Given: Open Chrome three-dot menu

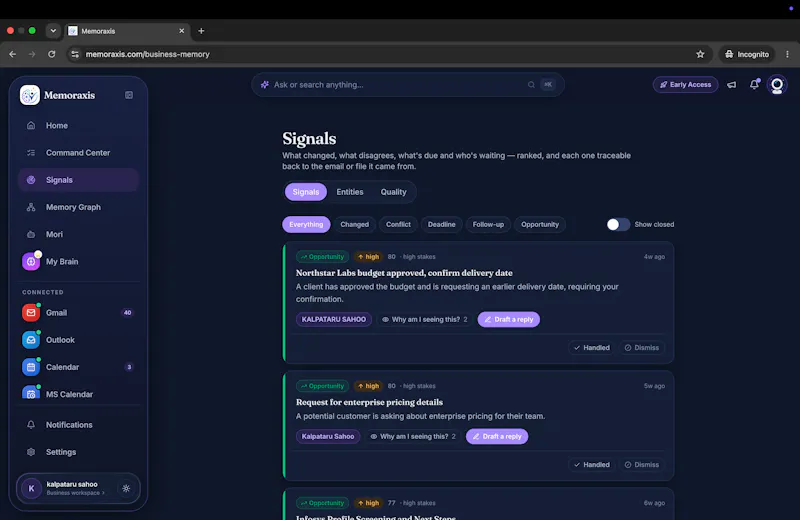Looking at the screenshot, I should pyautogui.click(x=787, y=54).
